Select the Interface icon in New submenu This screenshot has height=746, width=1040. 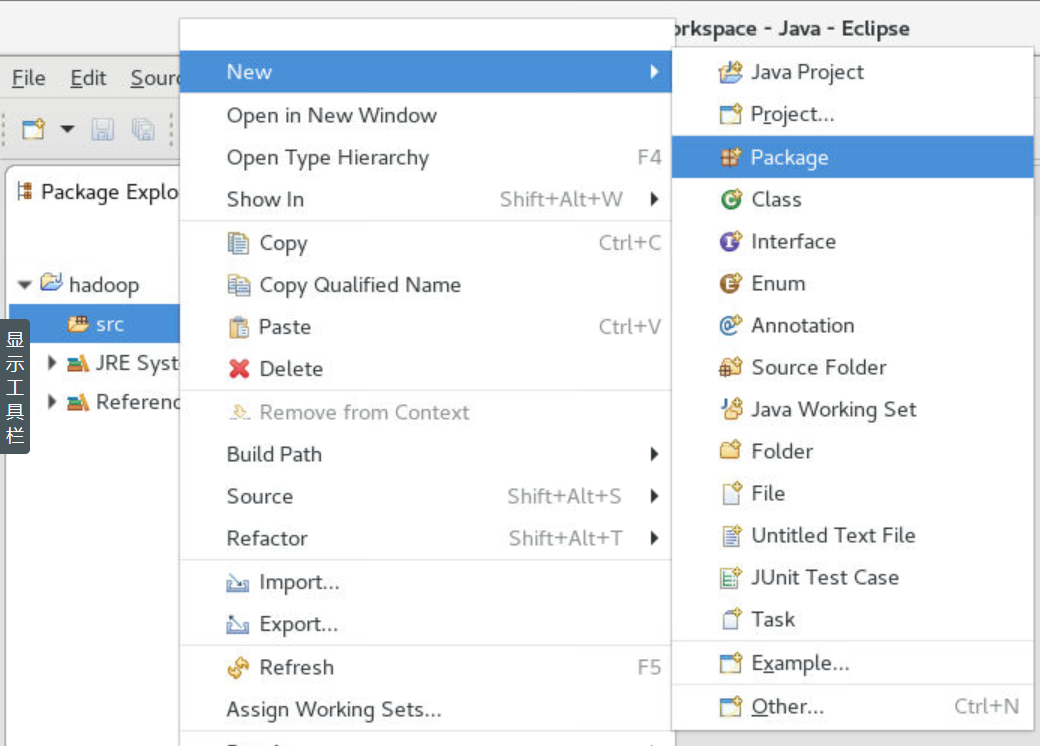[731, 242]
